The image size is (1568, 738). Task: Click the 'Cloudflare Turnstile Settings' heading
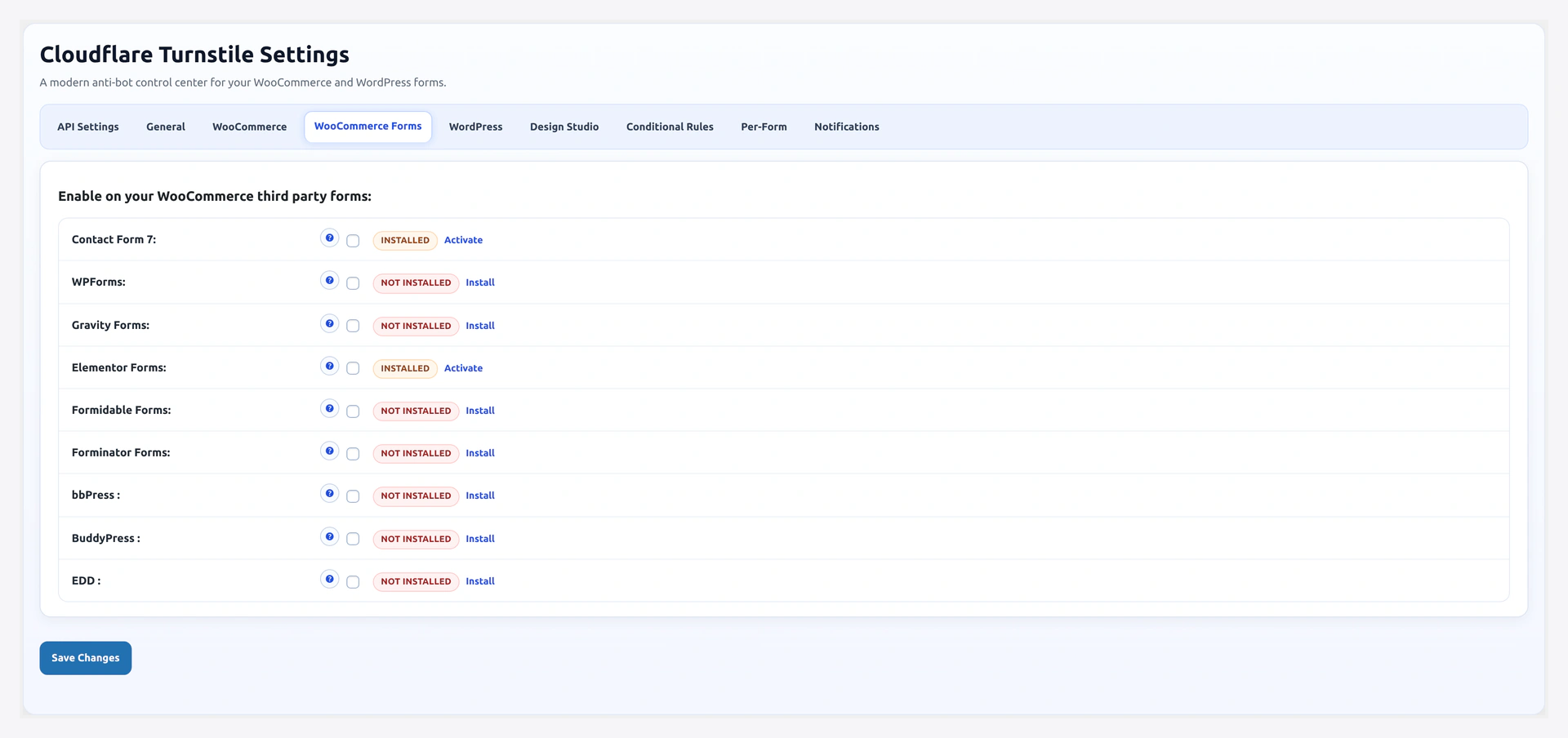tap(194, 55)
